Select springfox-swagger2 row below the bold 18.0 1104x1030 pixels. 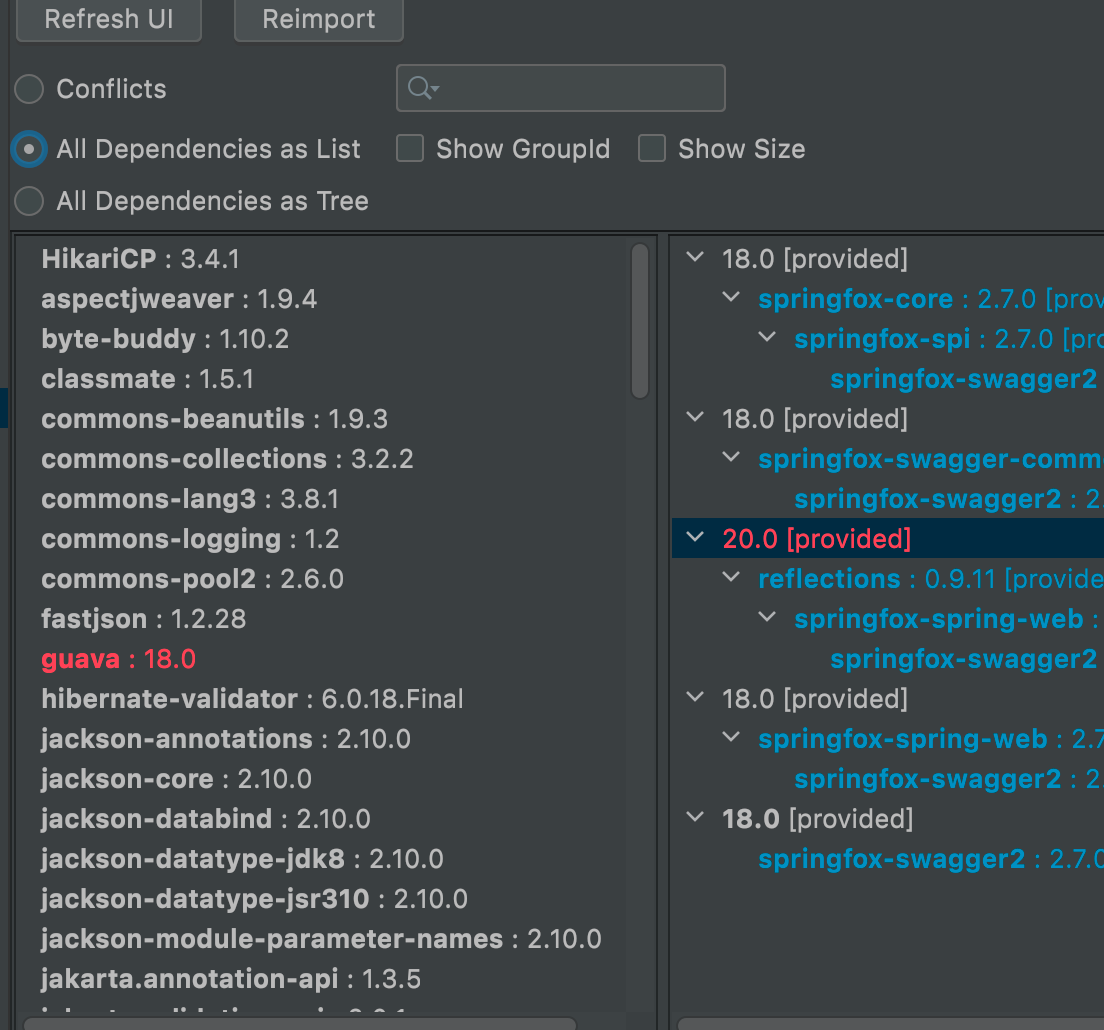coord(931,860)
